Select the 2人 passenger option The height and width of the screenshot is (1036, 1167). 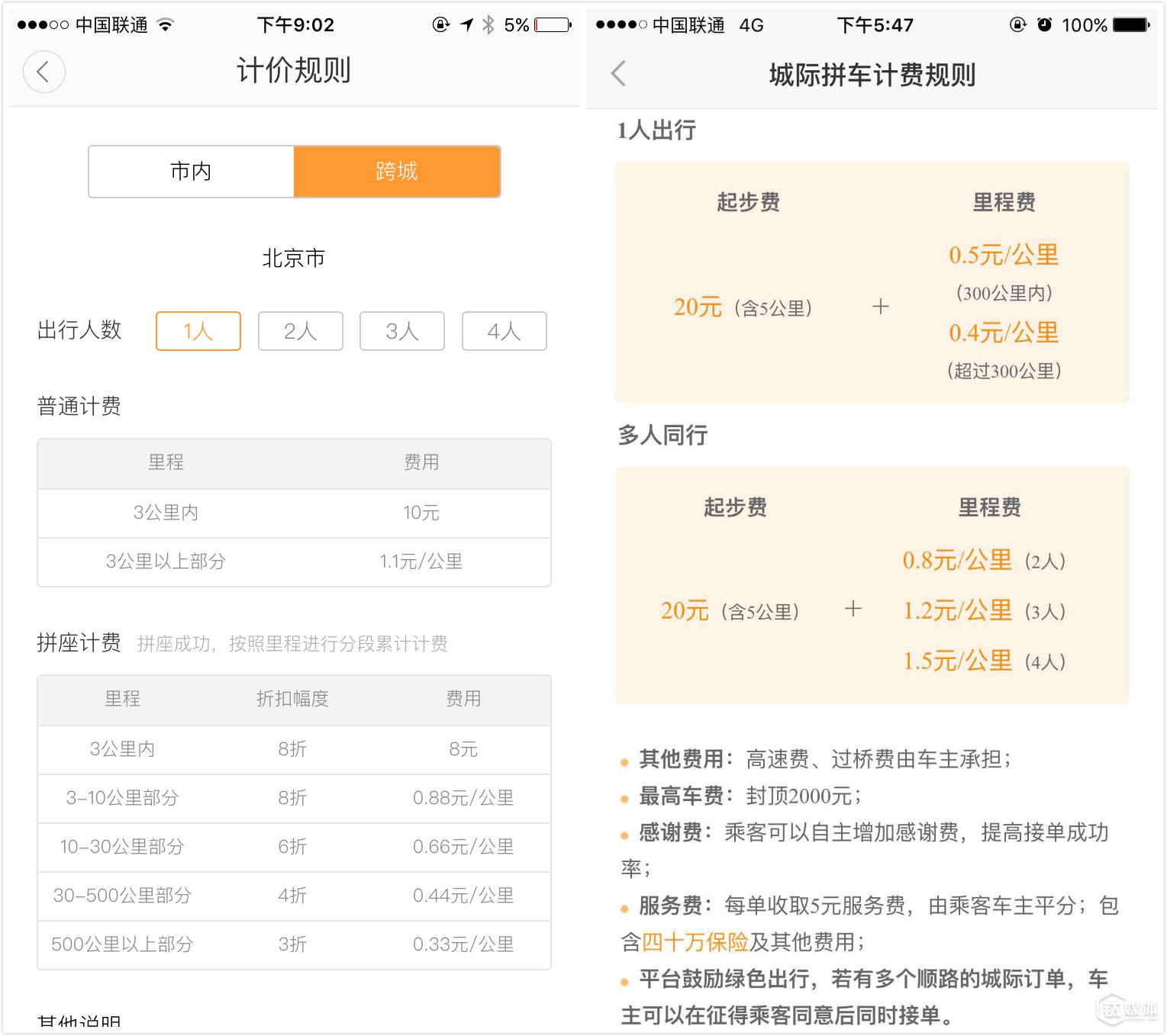[300, 331]
